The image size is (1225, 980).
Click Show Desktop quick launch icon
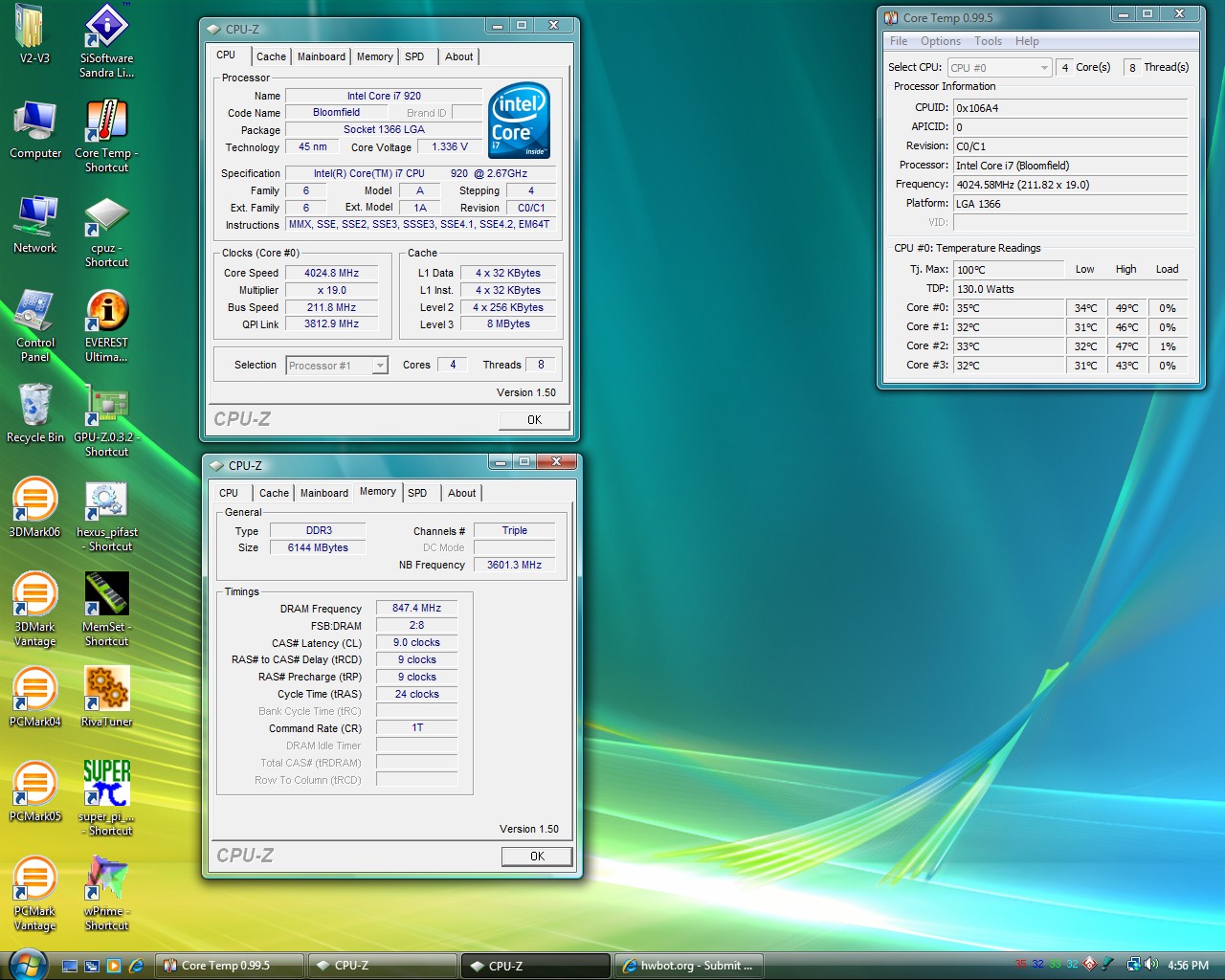69,966
